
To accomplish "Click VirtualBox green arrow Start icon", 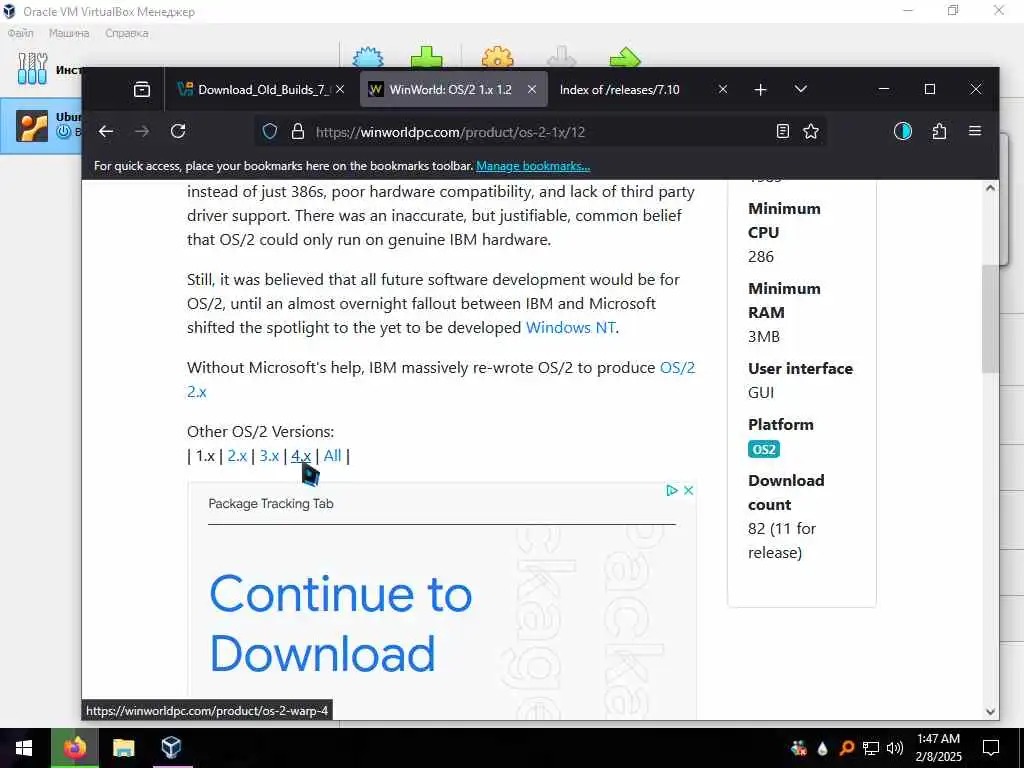I will 625,57.
